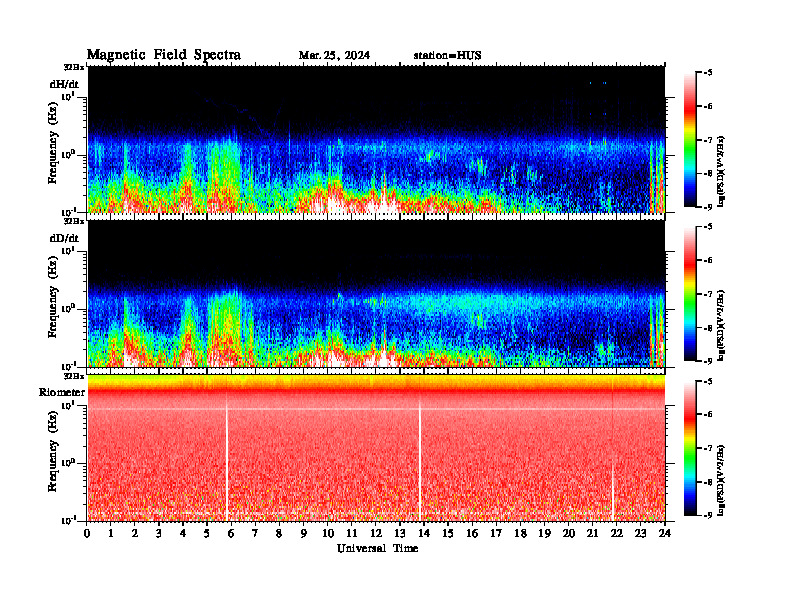This screenshot has height=612, width=792.
Task: Click the x-axis tick label "0"
Action: [x=87, y=533]
